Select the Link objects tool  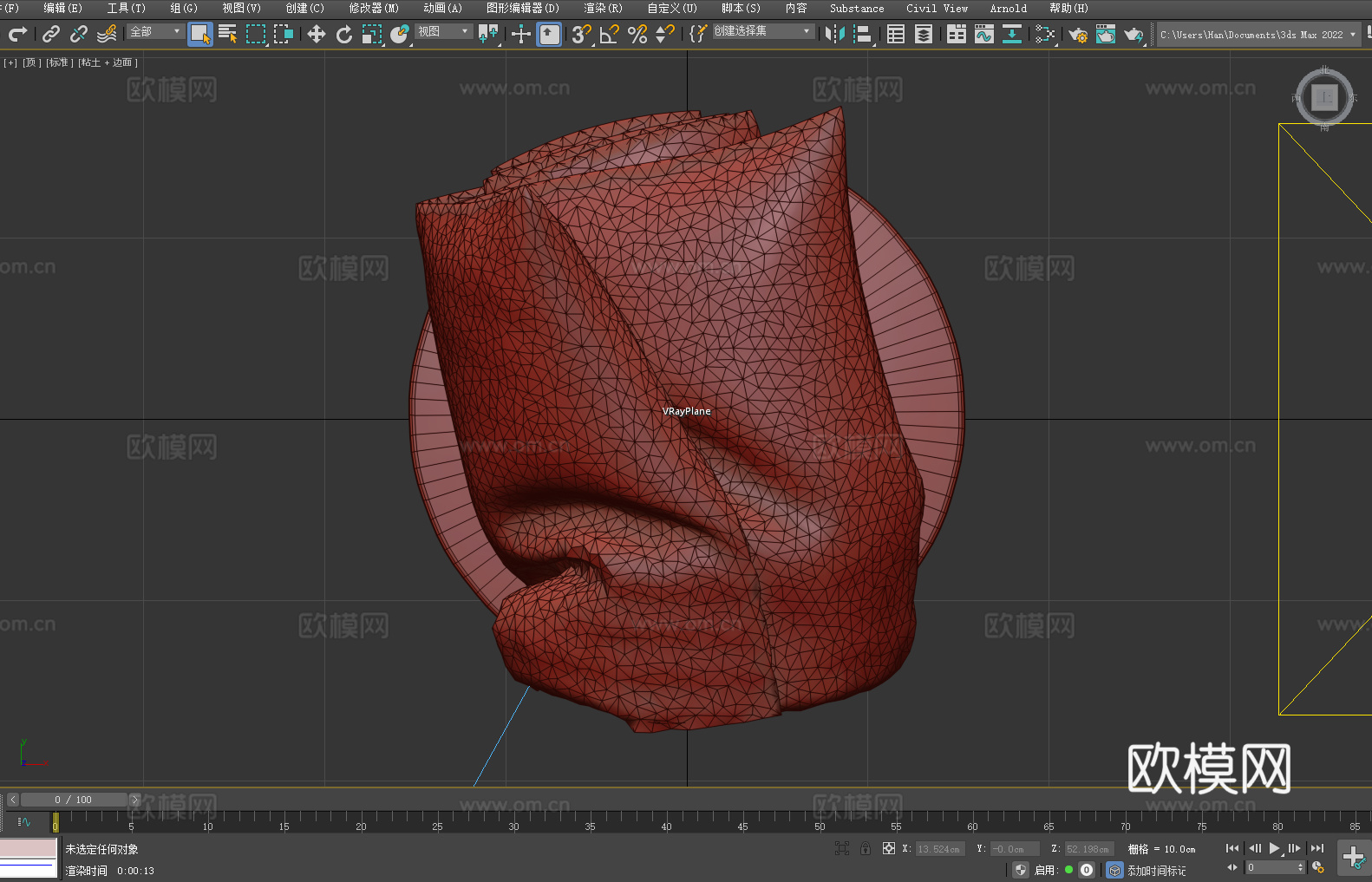[51, 34]
